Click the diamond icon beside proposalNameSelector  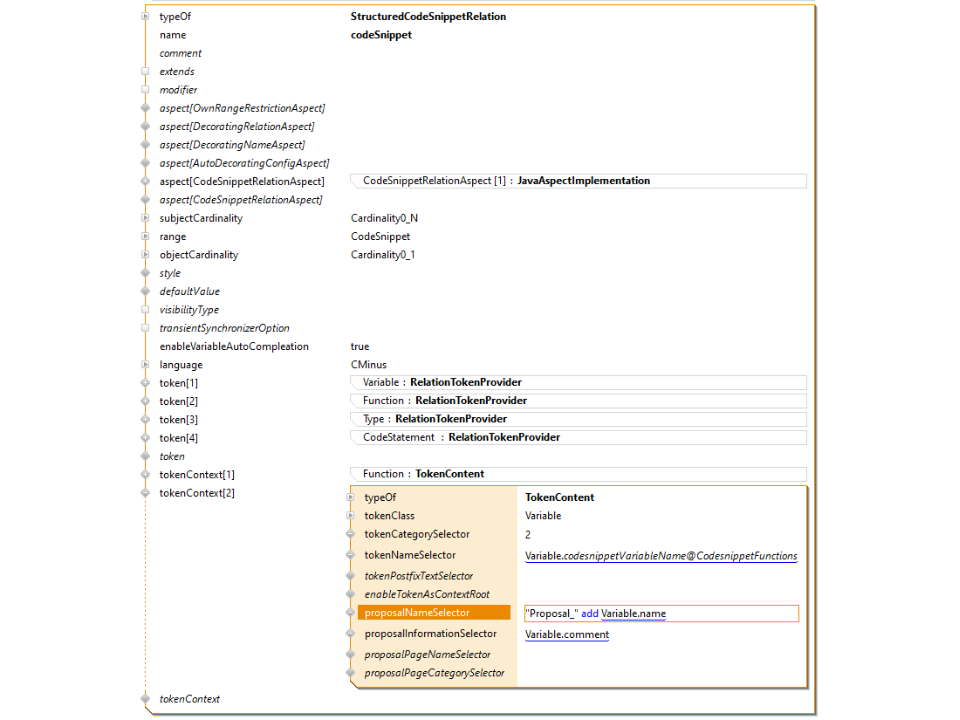(350, 613)
